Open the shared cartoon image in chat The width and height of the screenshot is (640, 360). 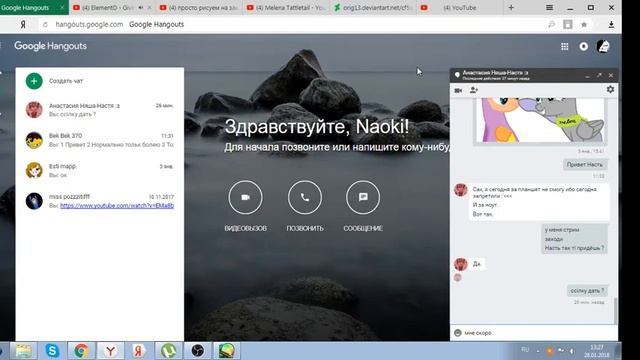point(540,120)
